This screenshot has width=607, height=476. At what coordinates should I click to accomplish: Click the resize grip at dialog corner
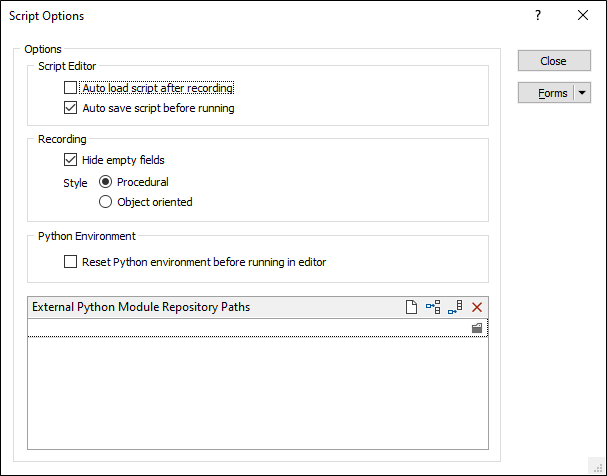click(598, 467)
